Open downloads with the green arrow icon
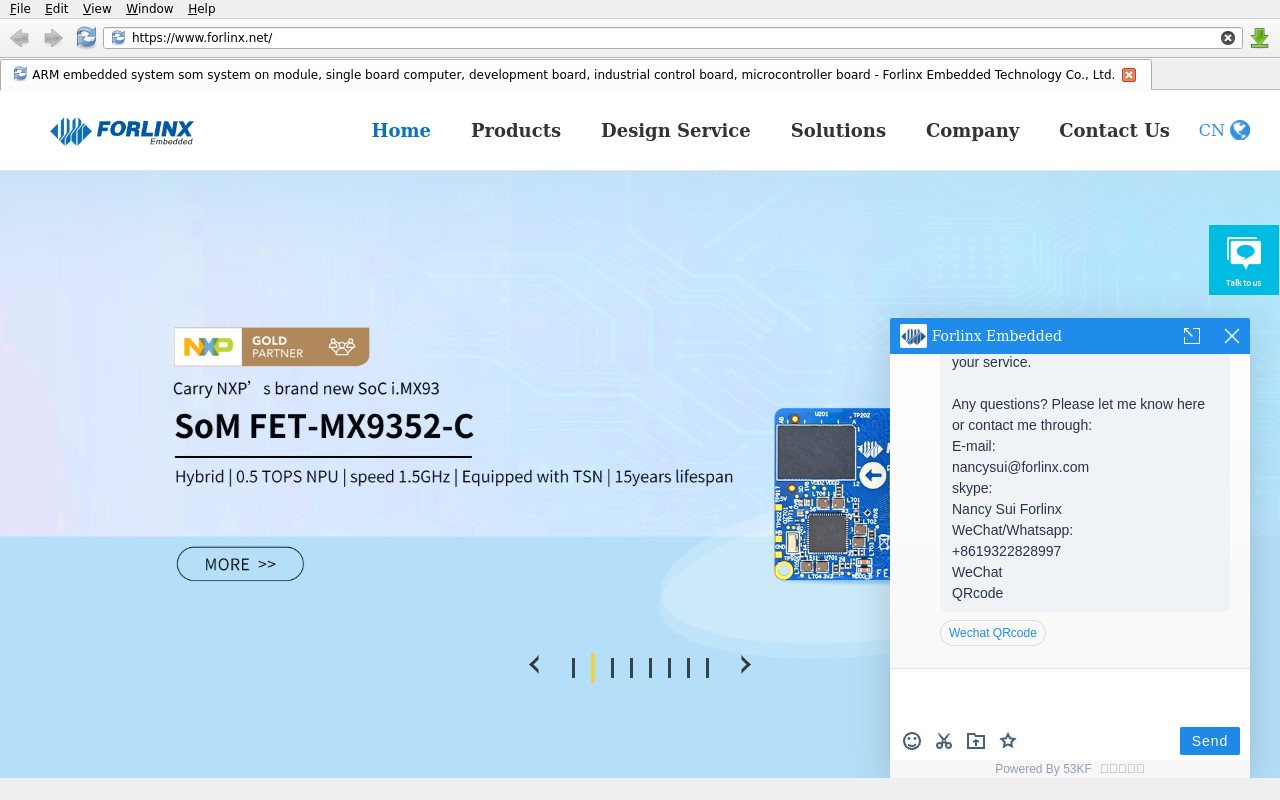Viewport: 1280px width, 800px height. point(1260,38)
